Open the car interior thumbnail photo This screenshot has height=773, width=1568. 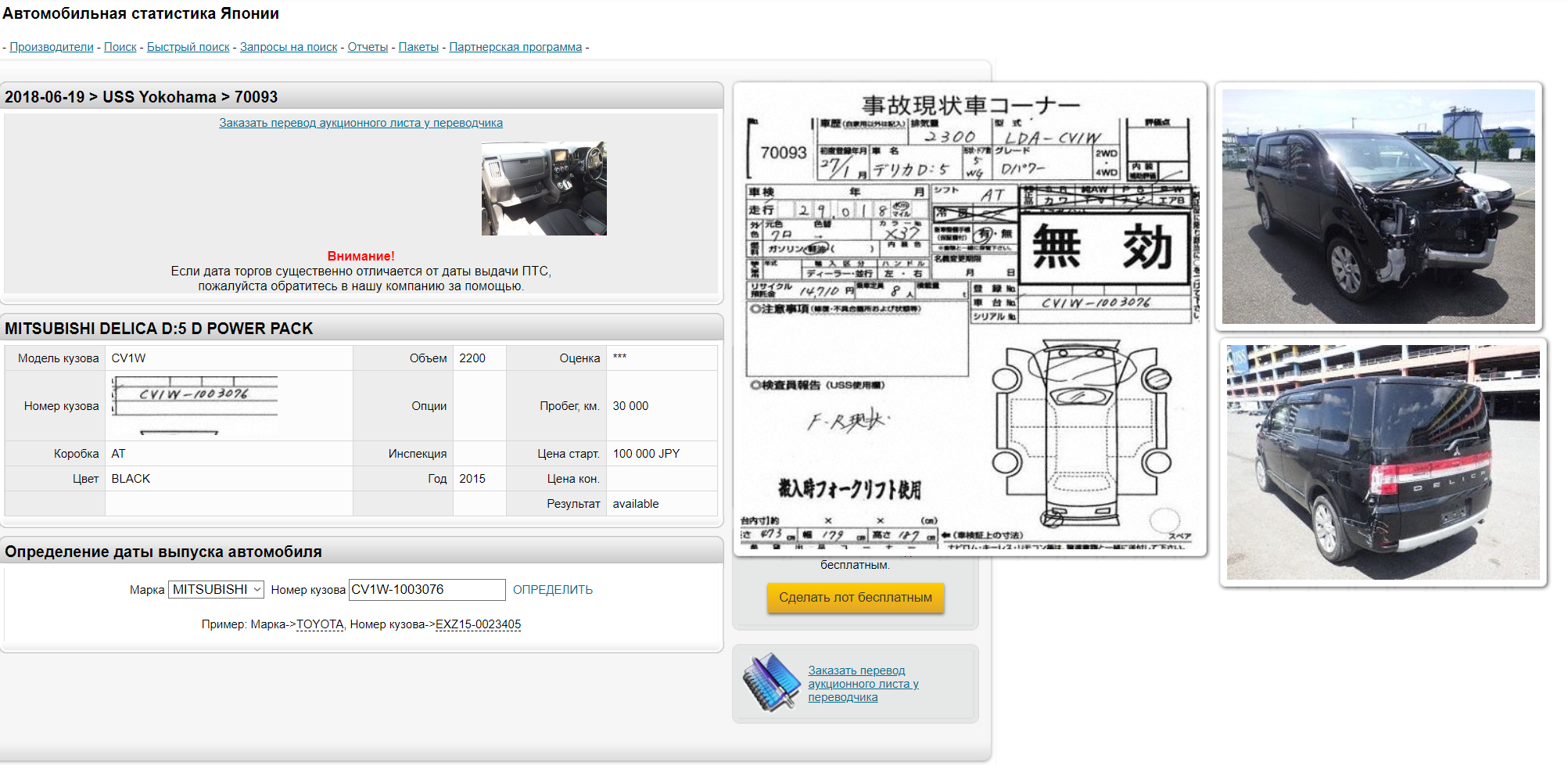point(544,189)
